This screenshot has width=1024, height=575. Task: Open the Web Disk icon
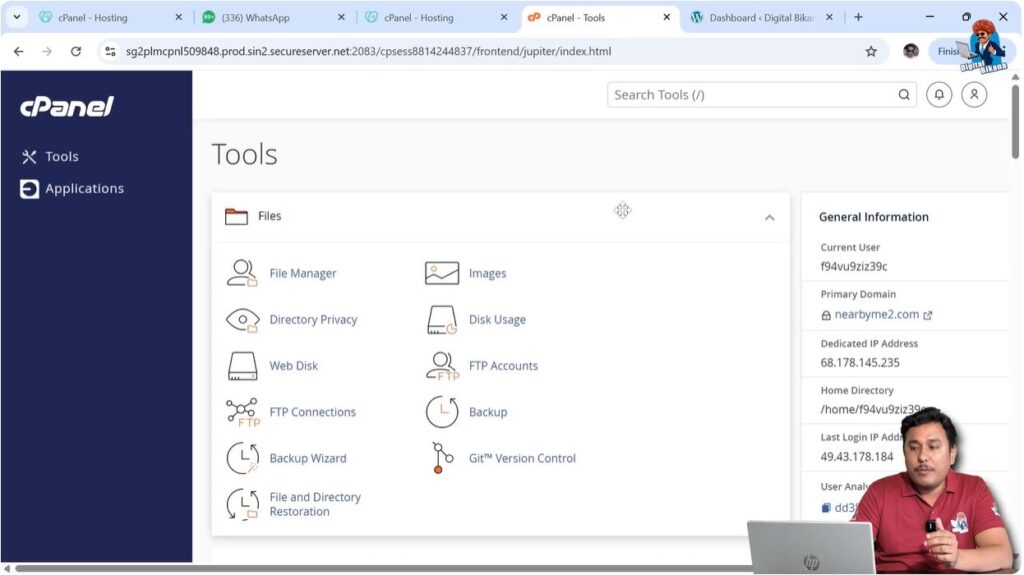pyautogui.click(x=242, y=366)
